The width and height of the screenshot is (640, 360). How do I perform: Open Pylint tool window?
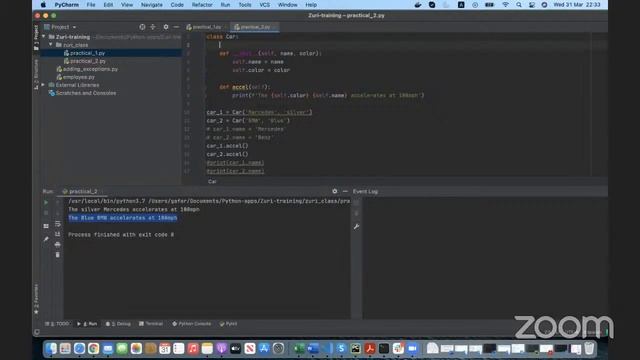click(228, 324)
